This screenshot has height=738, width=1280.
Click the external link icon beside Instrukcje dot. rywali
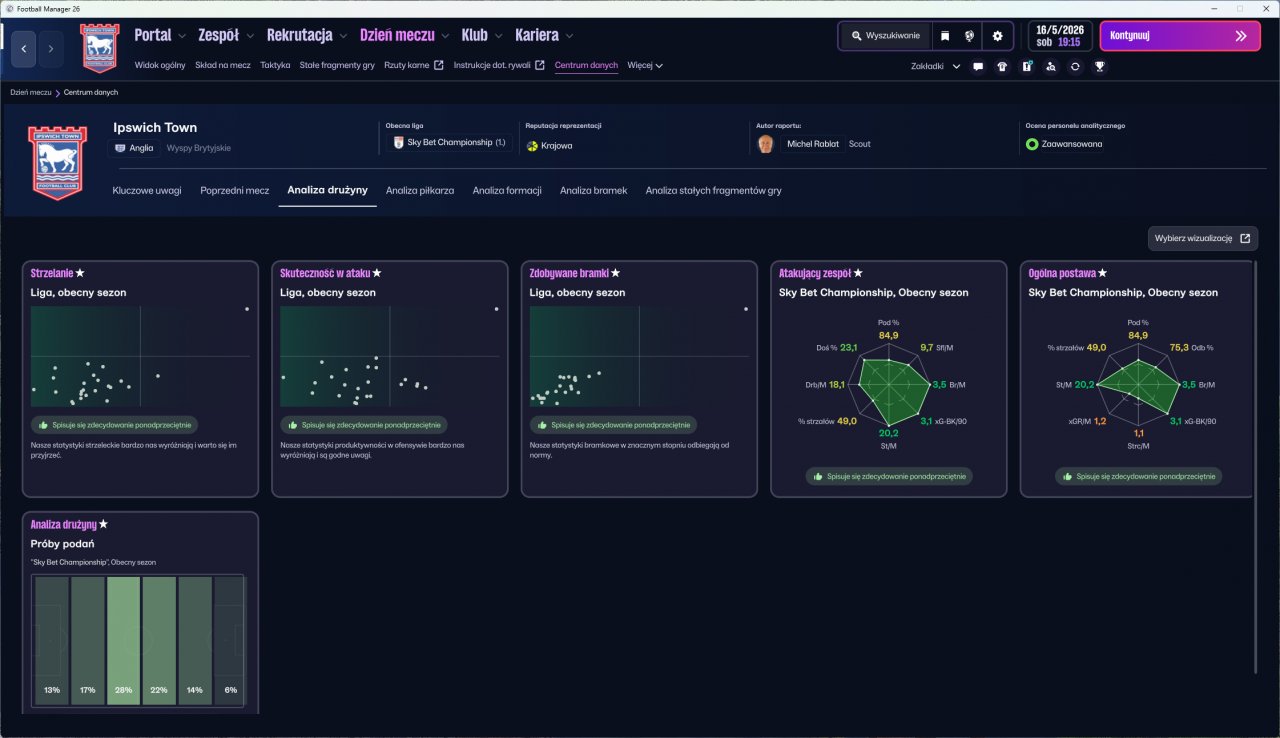pyautogui.click(x=540, y=66)
